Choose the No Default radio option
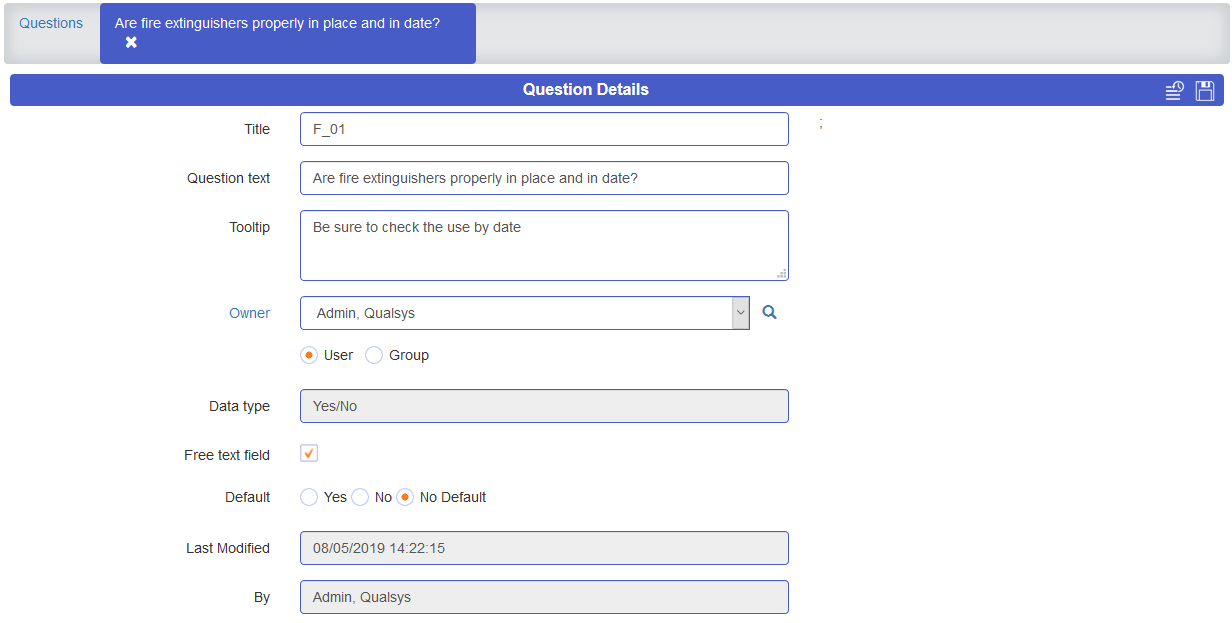The height and width of the screenshot is (623, 1232). [405, 497]
